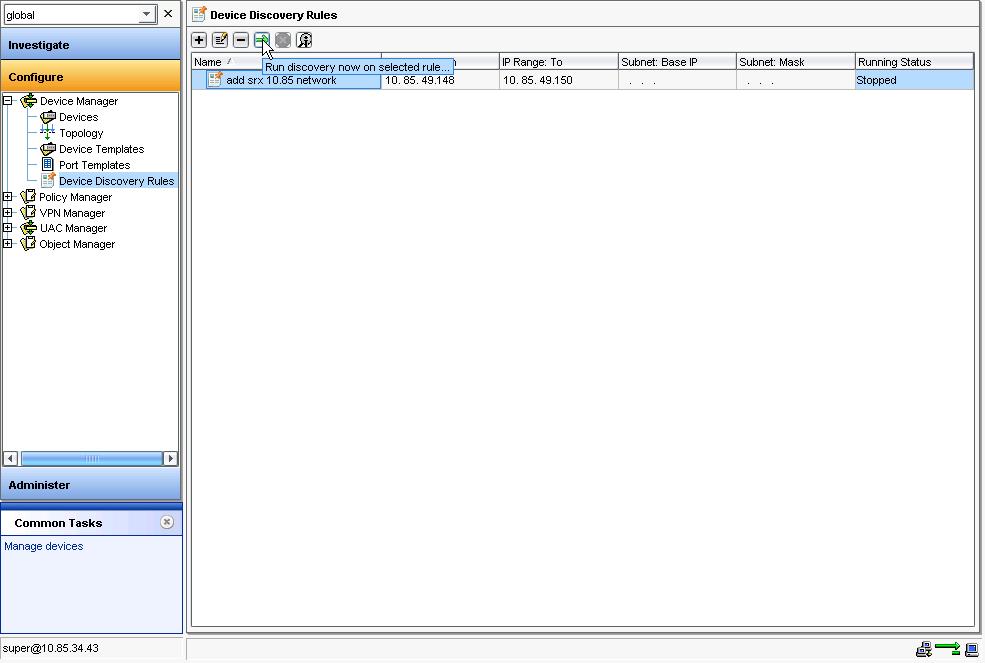Click the Device Discovery Rules header icon
Image resolution: width=985 pixels, height=663 pixels.
(200, 14)
